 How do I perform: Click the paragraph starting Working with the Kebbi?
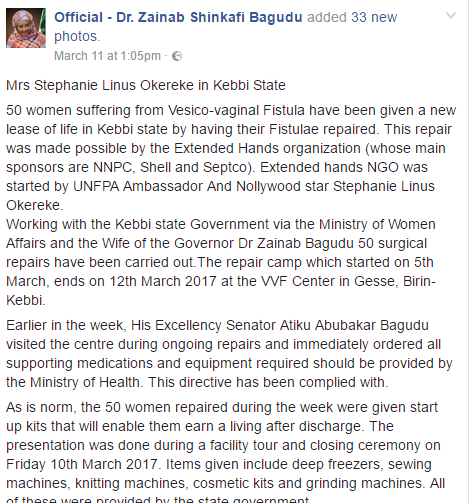tap(221, 262)
